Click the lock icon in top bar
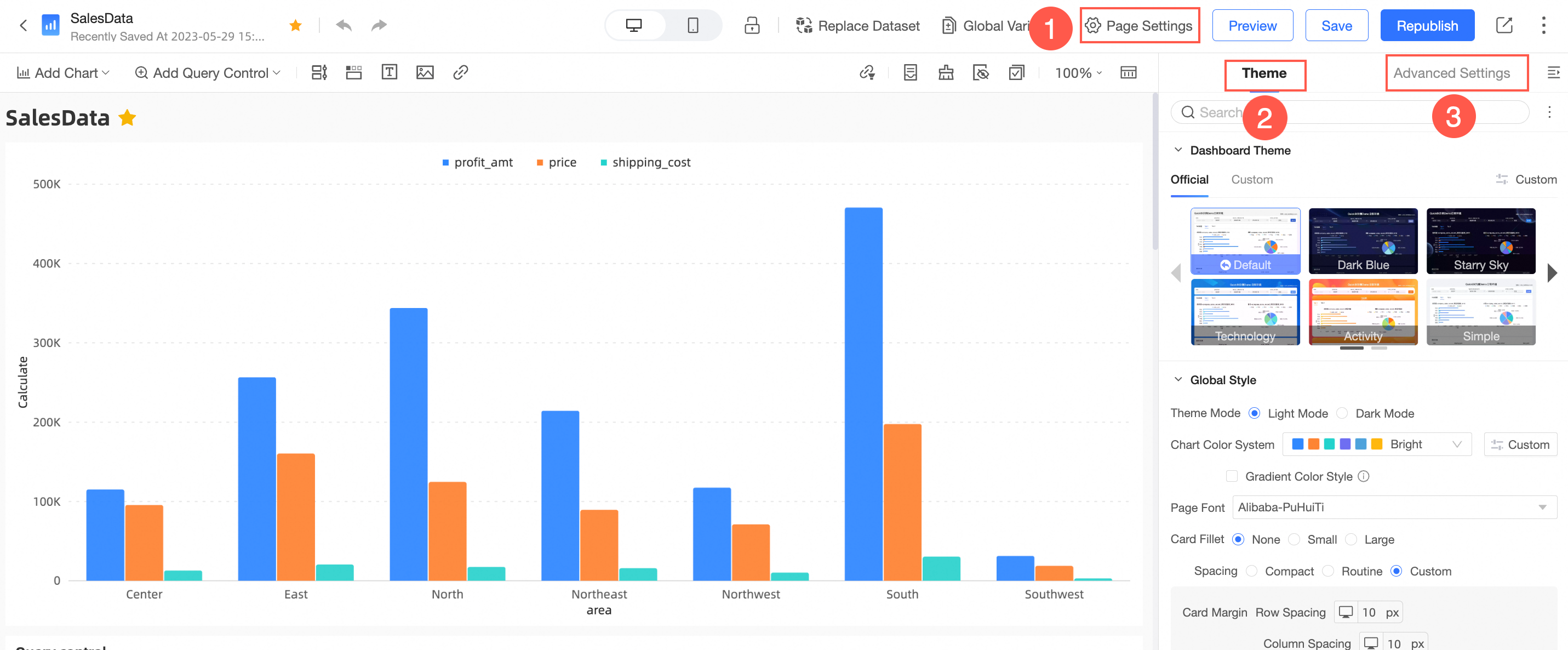1568x650 pixels. tap(752, 26)
